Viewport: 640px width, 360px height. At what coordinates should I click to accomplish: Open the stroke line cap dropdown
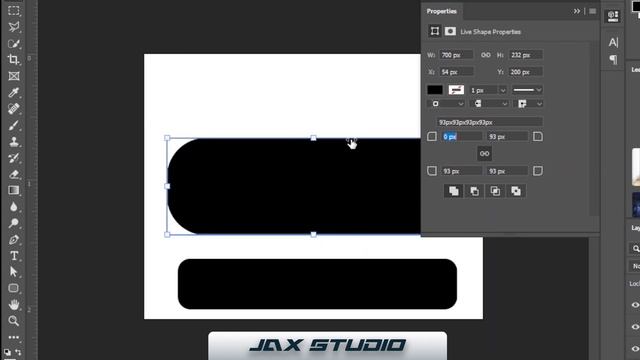point(490,104)
